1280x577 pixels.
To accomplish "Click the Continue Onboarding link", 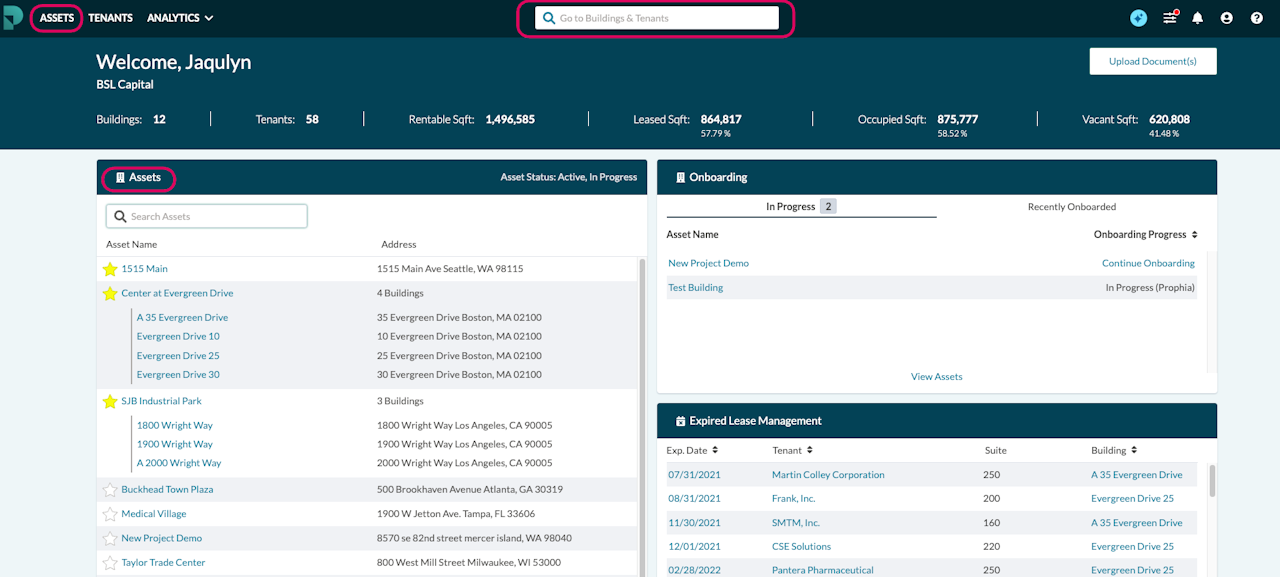I will tap(1148, 263).
